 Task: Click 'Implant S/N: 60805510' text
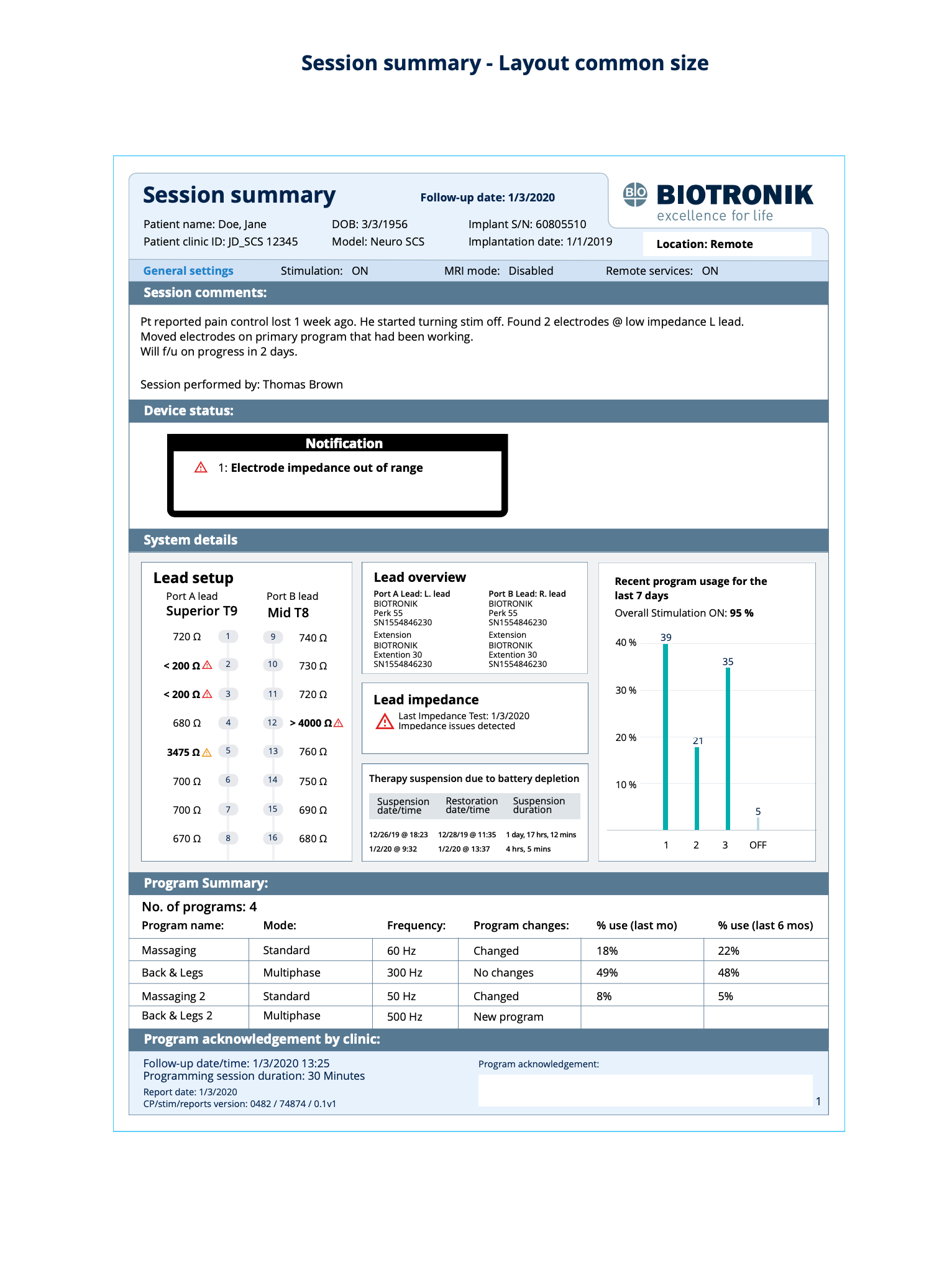point(528,224)
